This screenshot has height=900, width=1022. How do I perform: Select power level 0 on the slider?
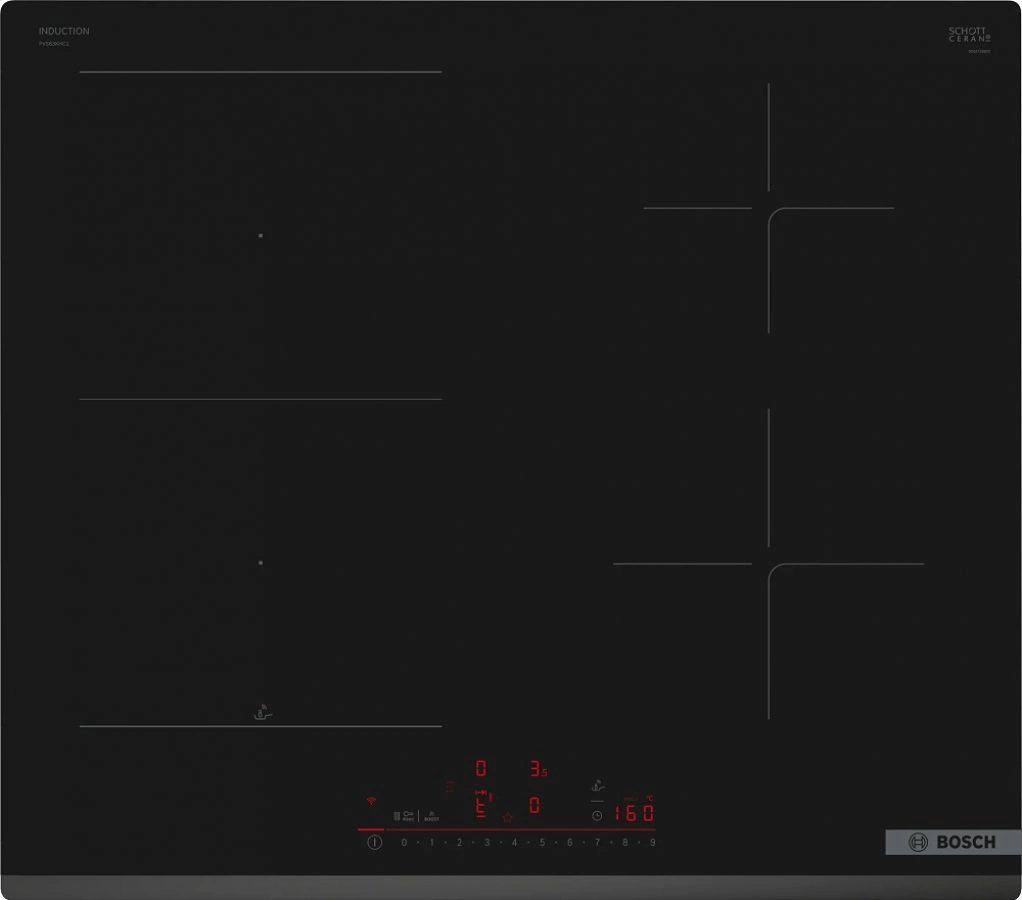pos(404,843)
